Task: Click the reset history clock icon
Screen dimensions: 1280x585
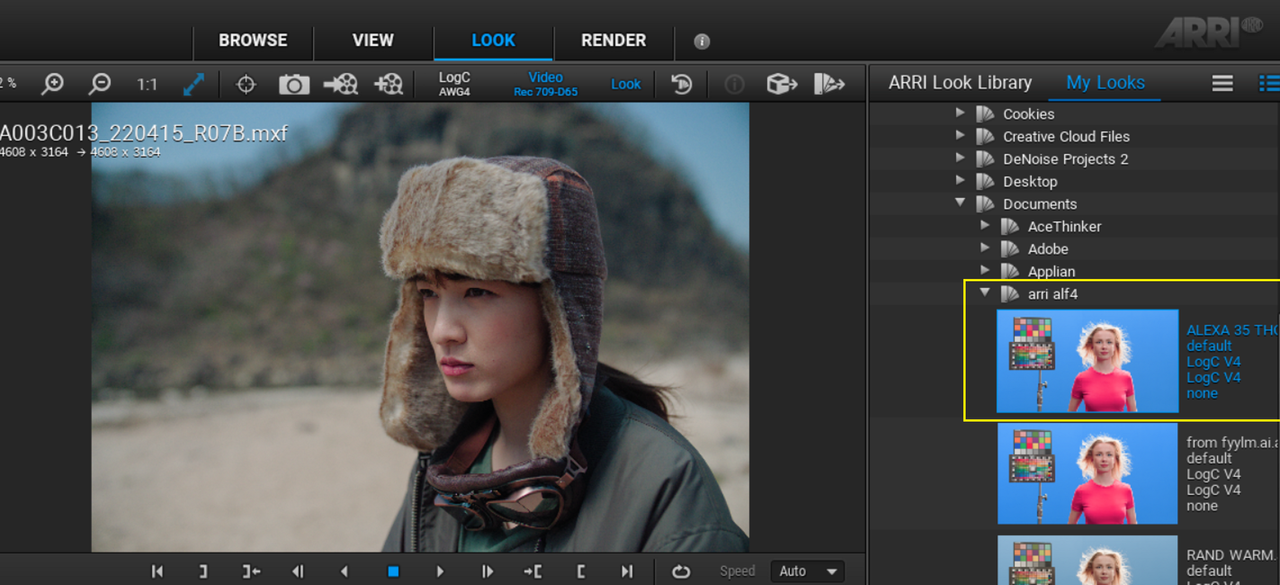Action: 682,84
